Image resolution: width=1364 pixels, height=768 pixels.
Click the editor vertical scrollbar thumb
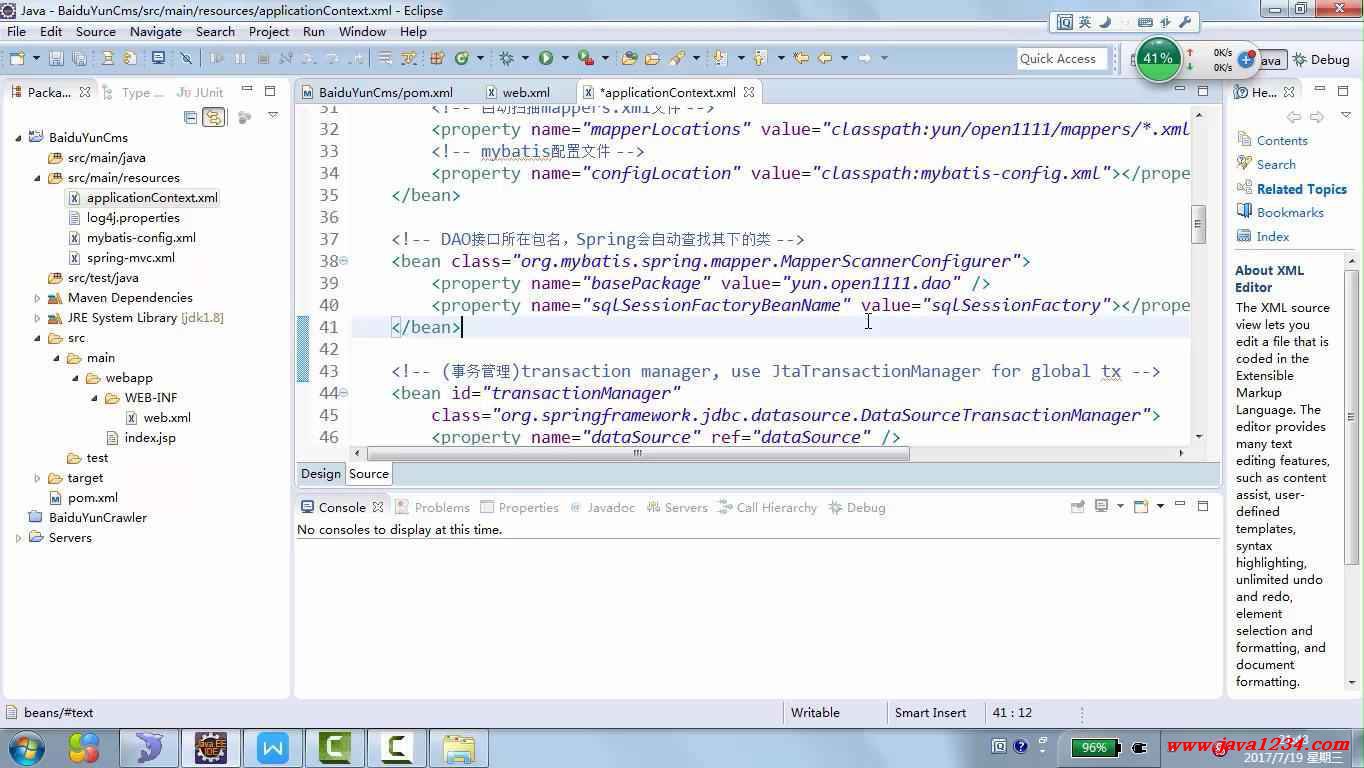(1198, 224)
